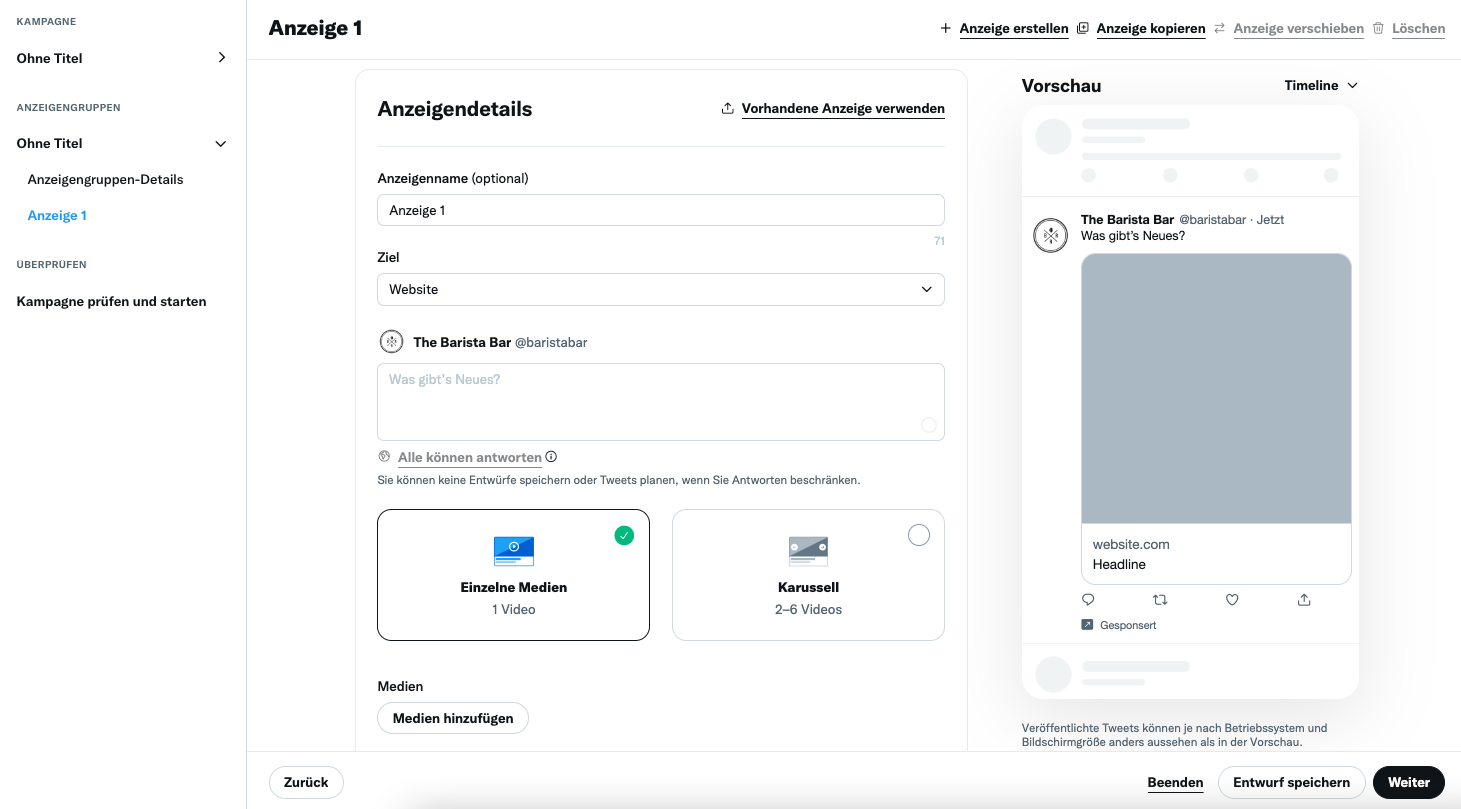This screenshot has width=1461, height=809.
Task: Click the upload icon beside Vorhandene Anzeige verwenden
Action: pos(727,108)
